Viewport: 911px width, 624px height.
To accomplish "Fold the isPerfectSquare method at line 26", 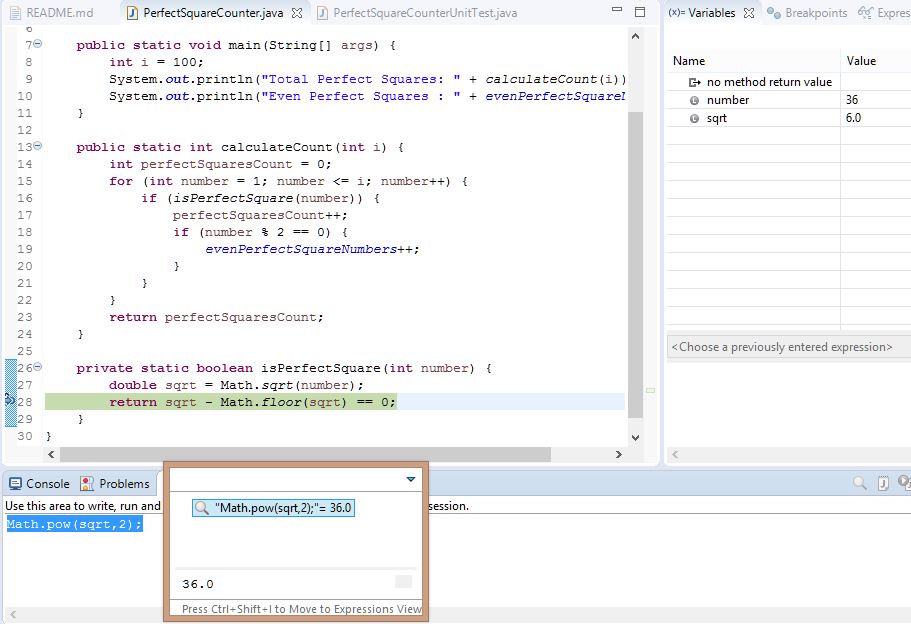I will (x=38, y=368).
